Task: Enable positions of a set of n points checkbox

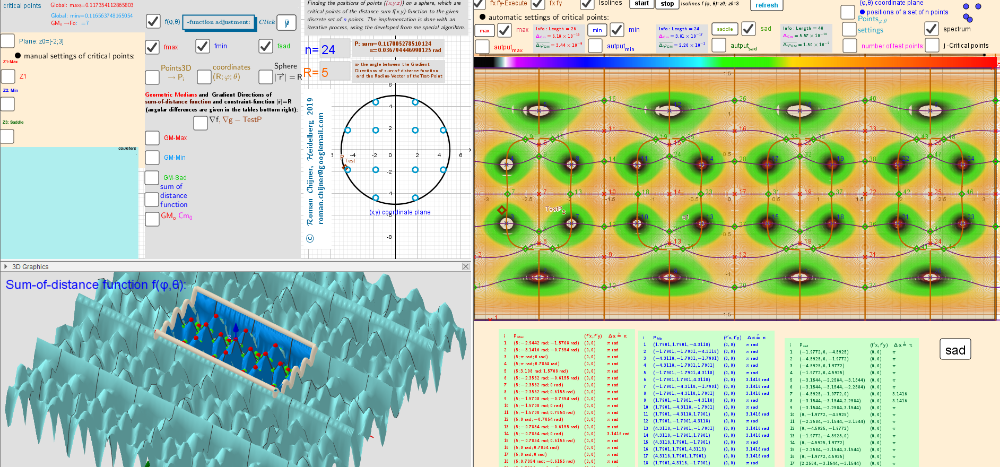Action: tap(848, 13)
